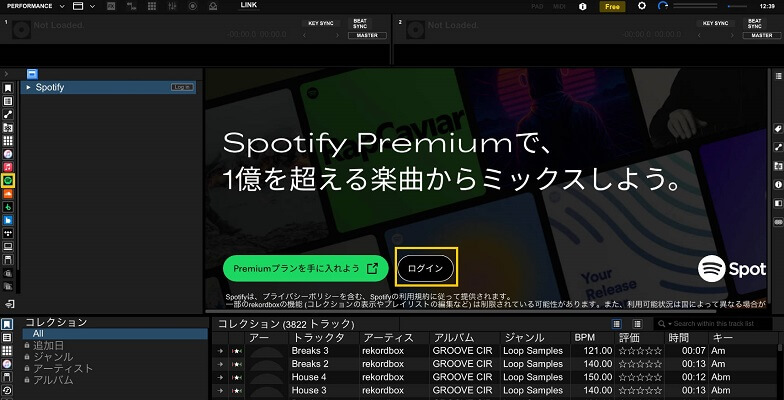Expand the Spotify tree node
The width and height of the screenshot is (784, 400).
click(28, 87)
